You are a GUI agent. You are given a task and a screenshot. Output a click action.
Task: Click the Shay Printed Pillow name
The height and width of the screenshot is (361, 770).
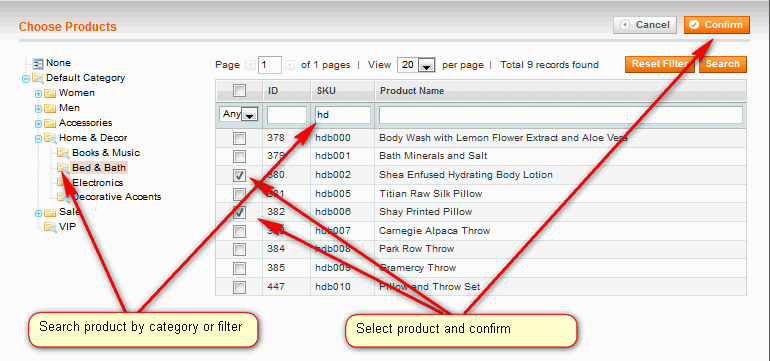425,212
